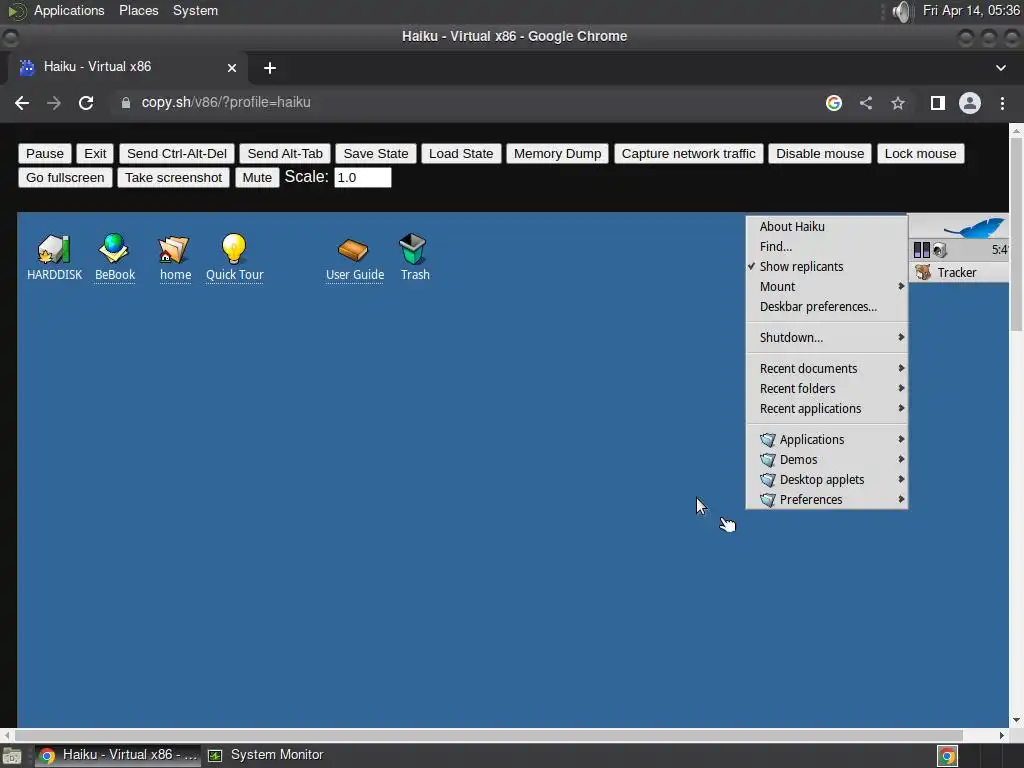Open the Quick Tour lightbulb icon
Viewport: 1024px width, 768px height.
click(234, 249)
